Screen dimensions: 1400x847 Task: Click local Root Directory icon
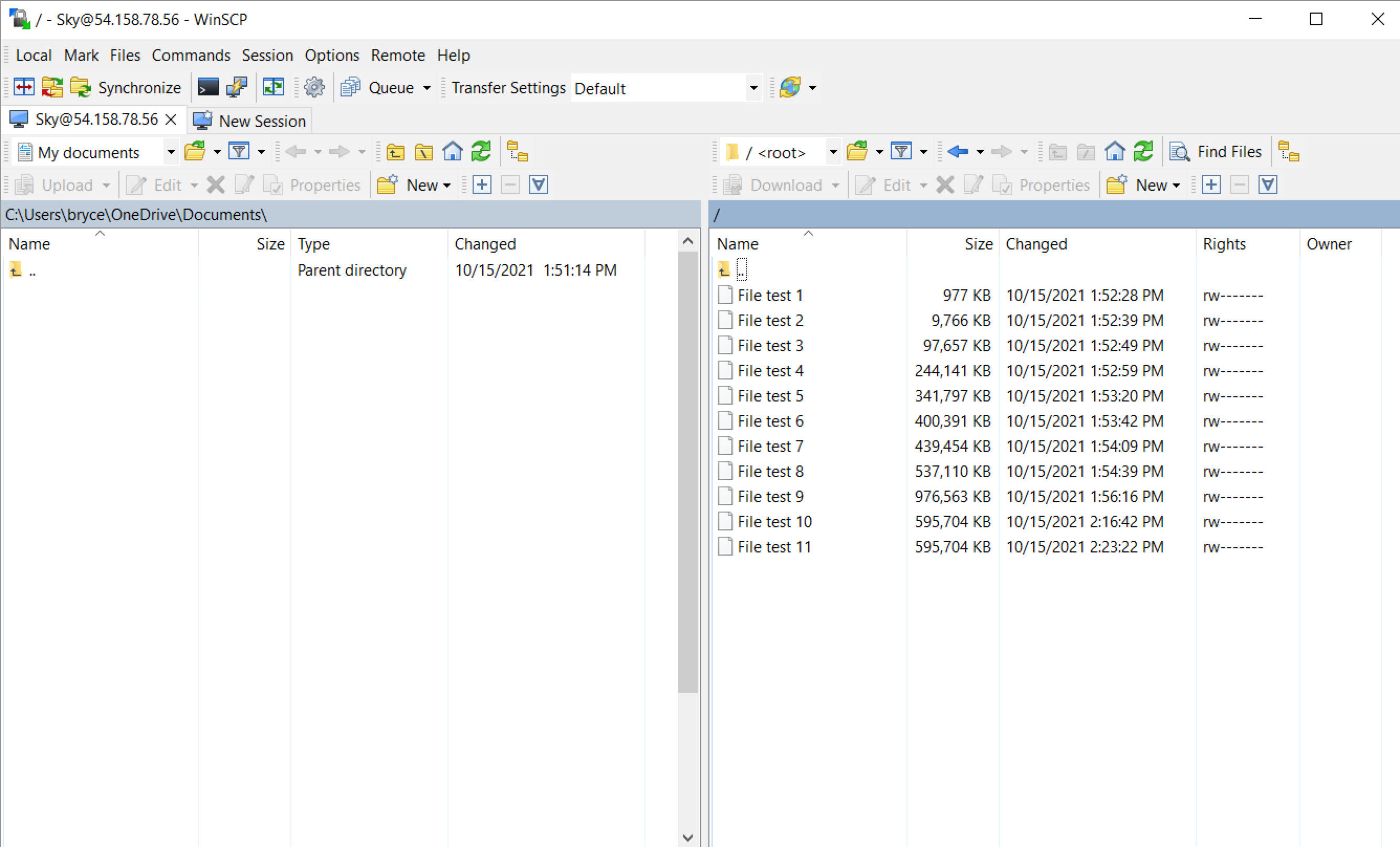point(424,152)
